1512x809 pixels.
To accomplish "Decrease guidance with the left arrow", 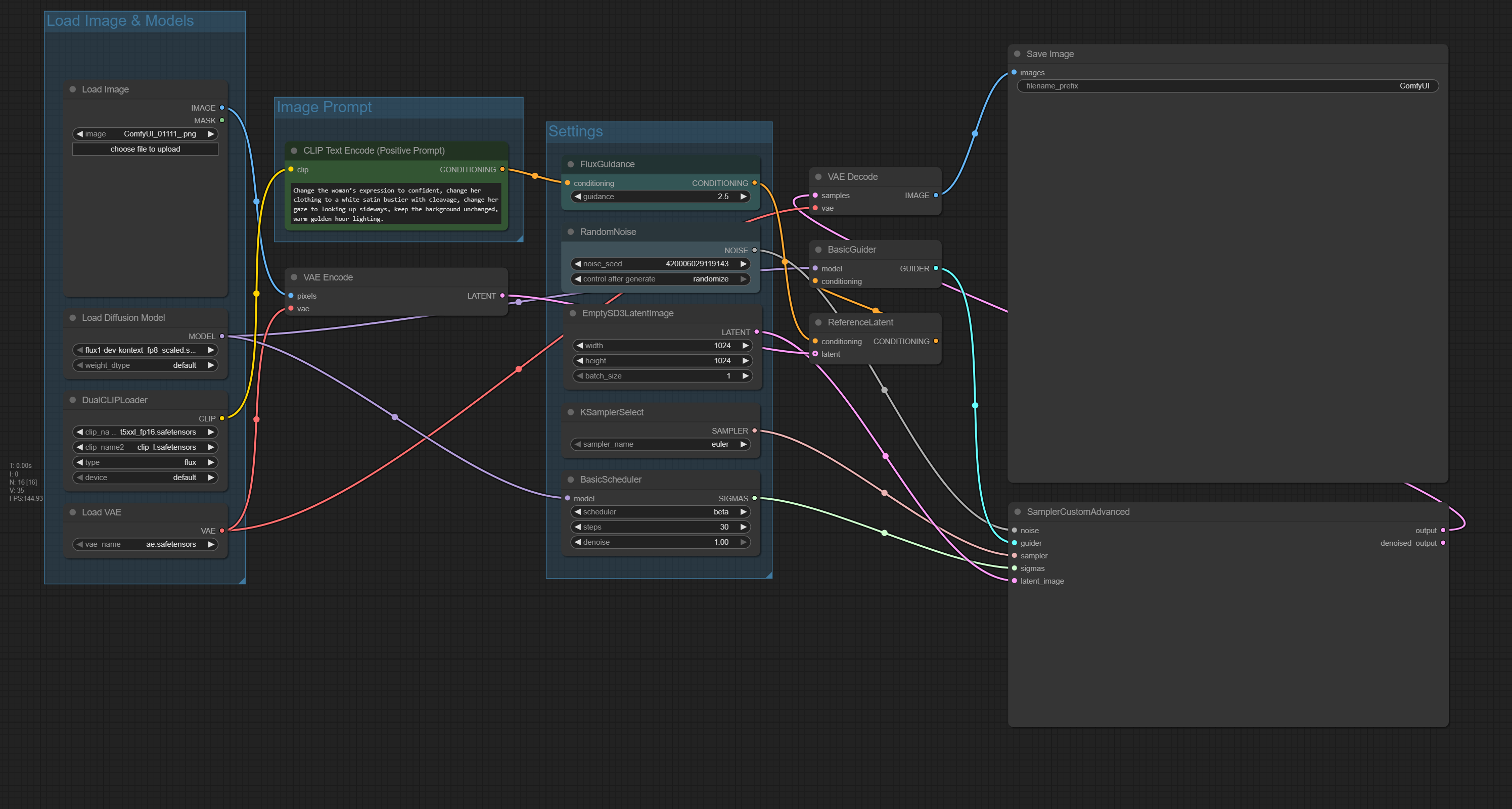I will (x=578, y=197).
